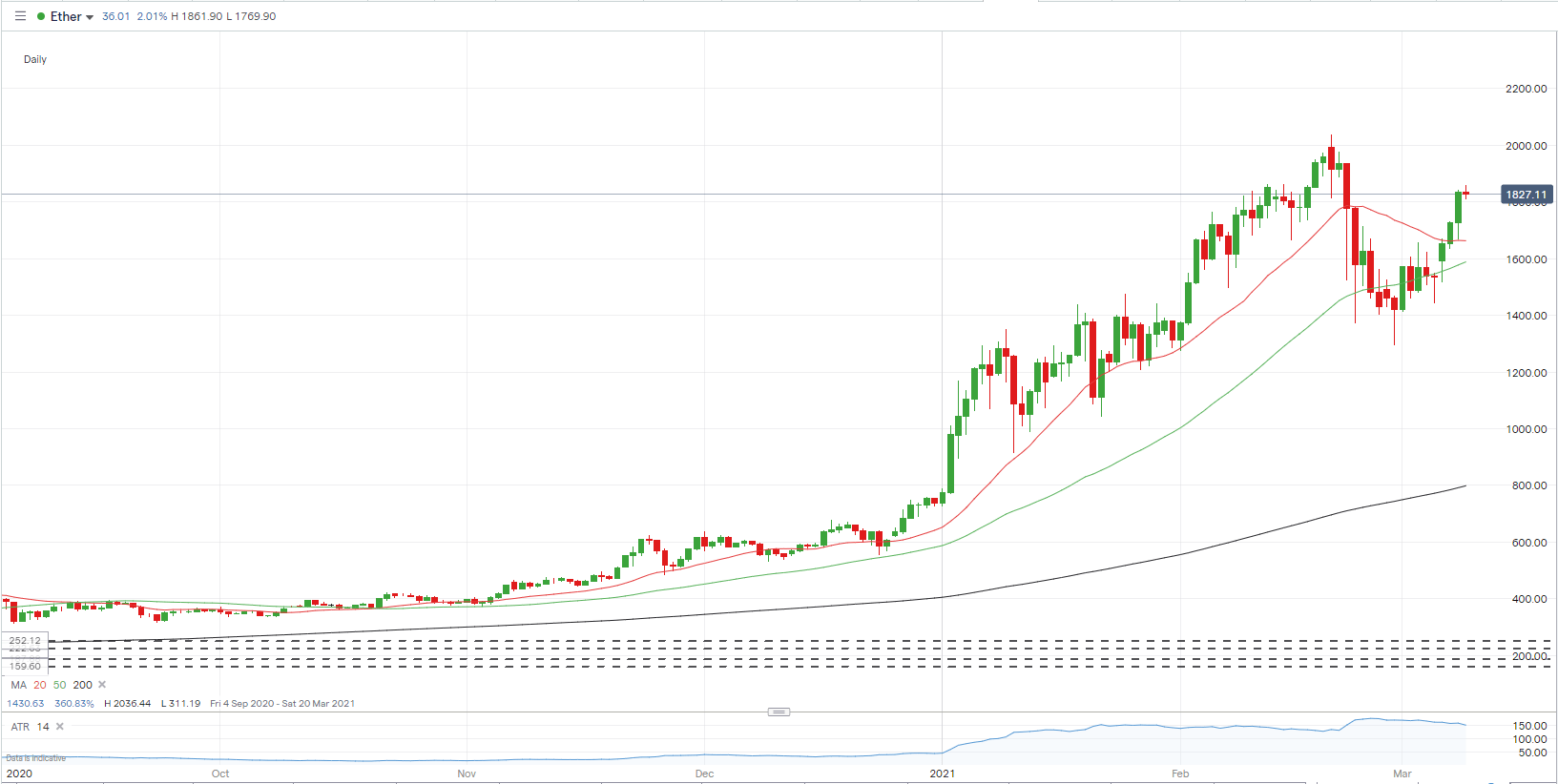Click the 2021 label on time axis
The width and height of the screenshot is (1558, 784).
point(943,774)
